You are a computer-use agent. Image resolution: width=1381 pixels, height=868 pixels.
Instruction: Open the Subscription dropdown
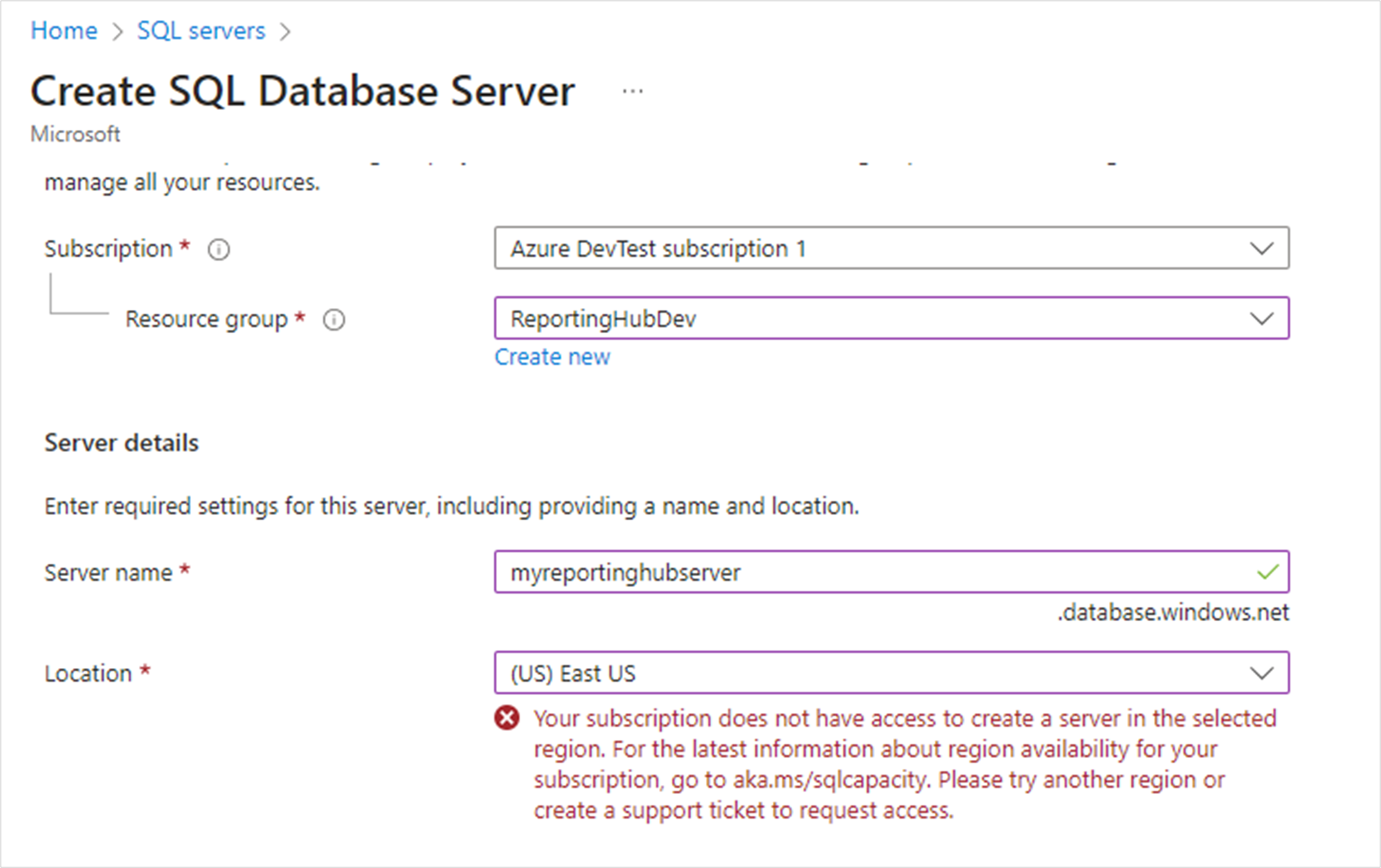892,248
